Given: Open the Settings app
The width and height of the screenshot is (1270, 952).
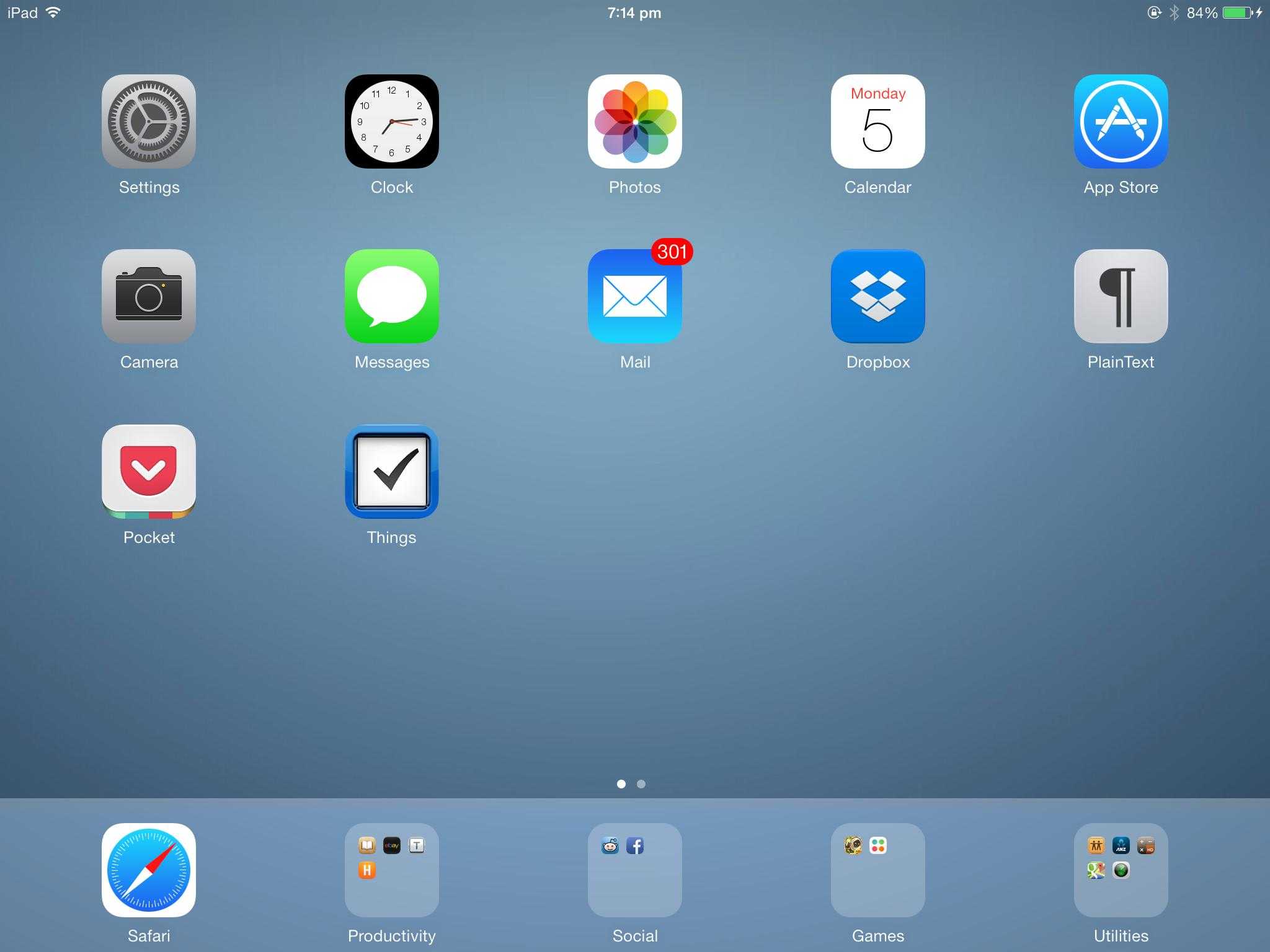Looking at the screenshot, I should pyautogui.click(x=149, y=122).
